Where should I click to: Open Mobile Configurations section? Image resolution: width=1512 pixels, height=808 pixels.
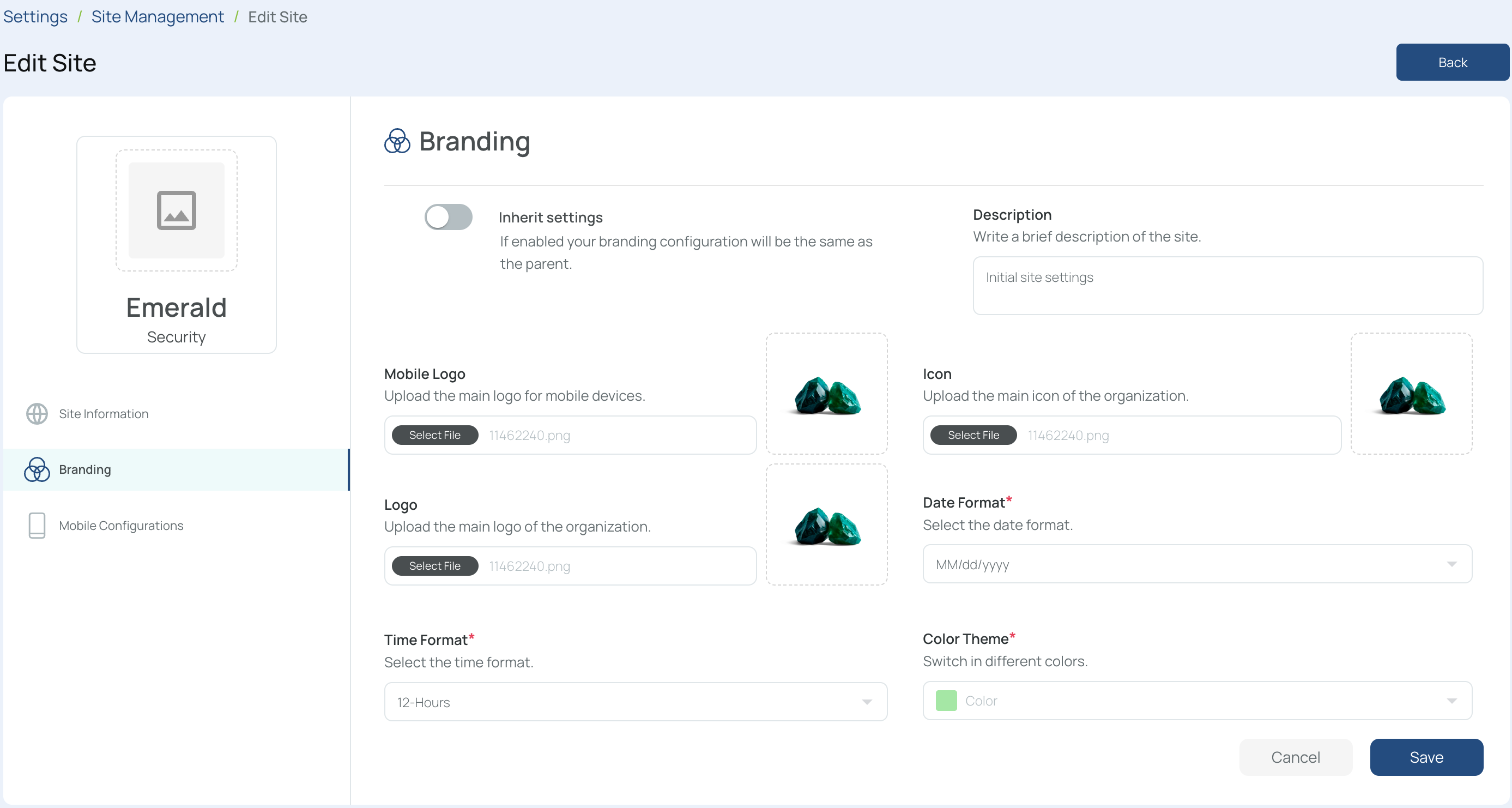(177, 526)
